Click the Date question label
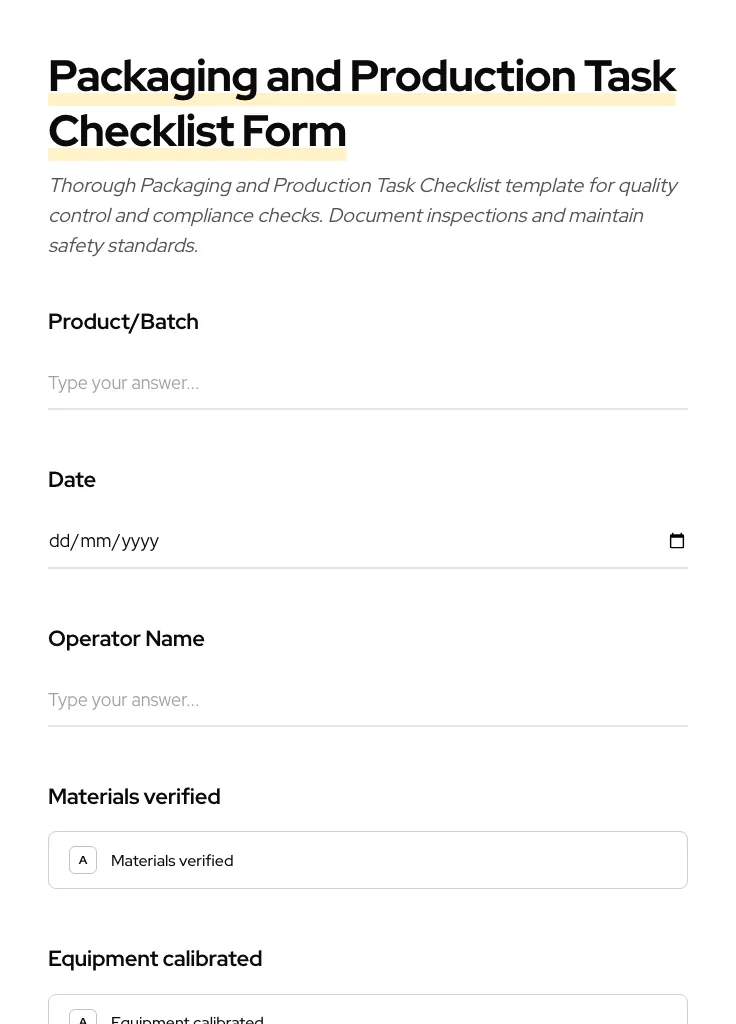This screenshot has height=1024, width=736. [x=72, y=479]
